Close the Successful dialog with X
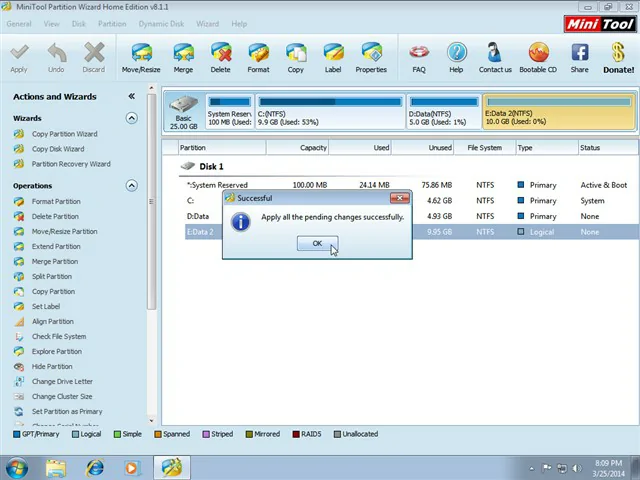The image size is (640, 480). coord(399,198)
